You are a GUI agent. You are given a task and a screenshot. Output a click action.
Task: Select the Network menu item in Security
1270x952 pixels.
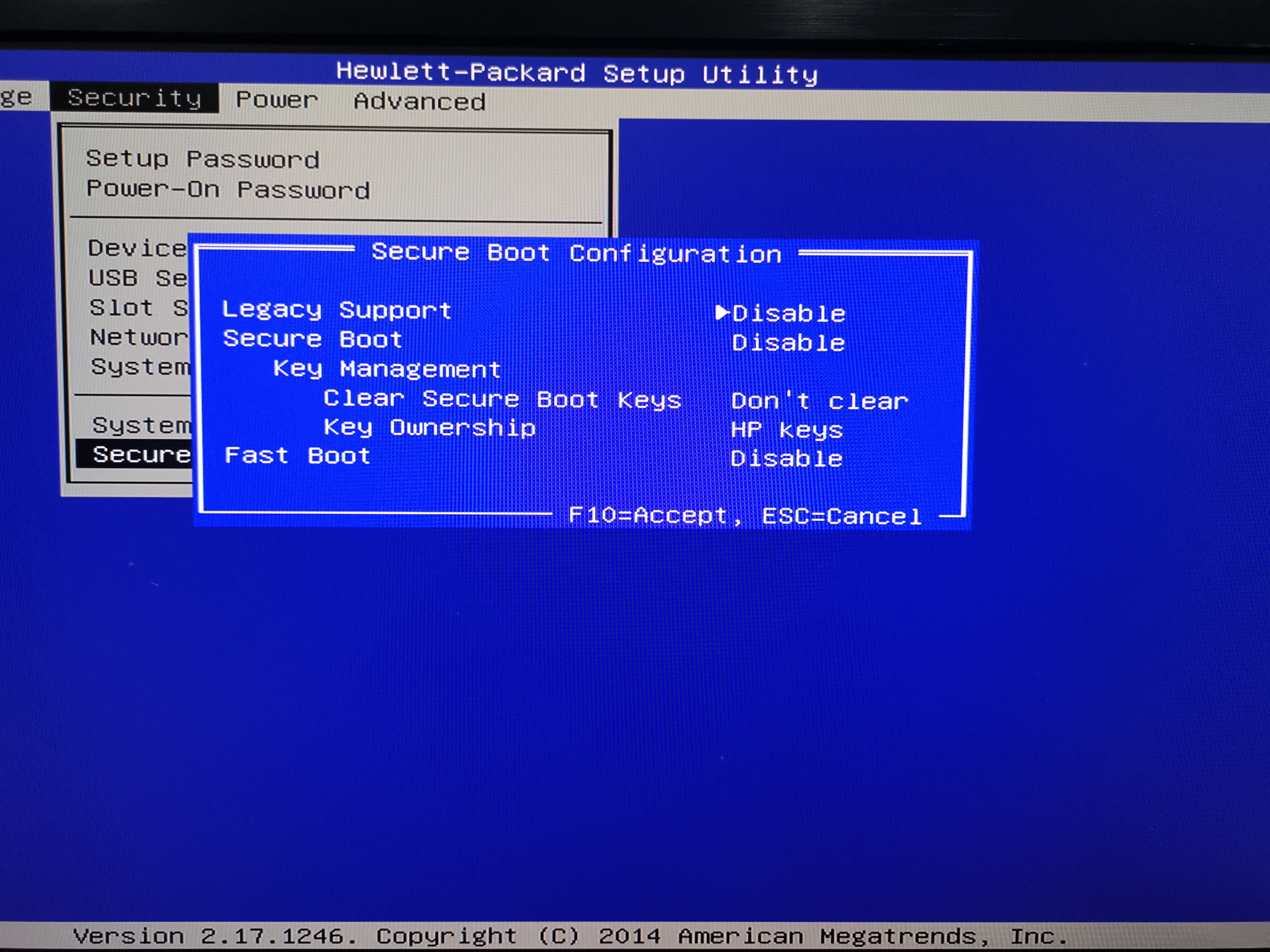click(x=139, y=337)
